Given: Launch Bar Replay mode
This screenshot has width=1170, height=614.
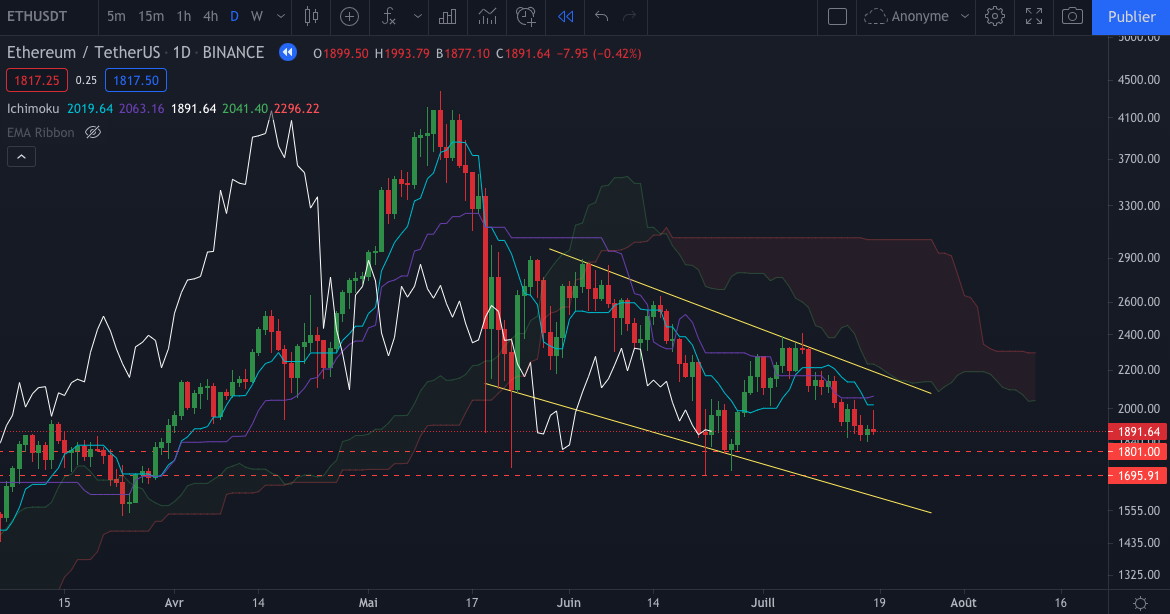Looking at the screenshot, I should pos(564,17).
